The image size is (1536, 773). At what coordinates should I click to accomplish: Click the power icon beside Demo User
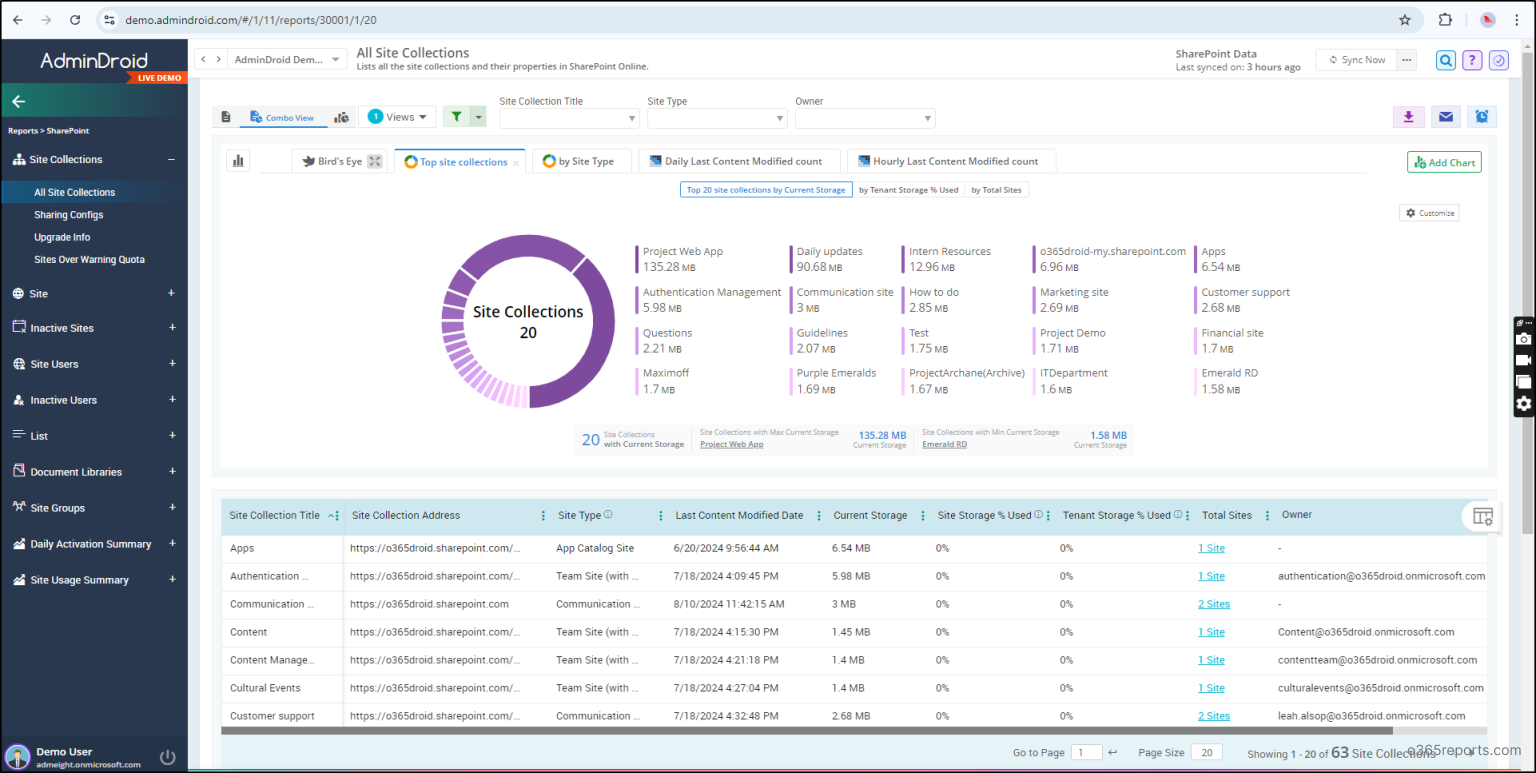click(168, 757)
